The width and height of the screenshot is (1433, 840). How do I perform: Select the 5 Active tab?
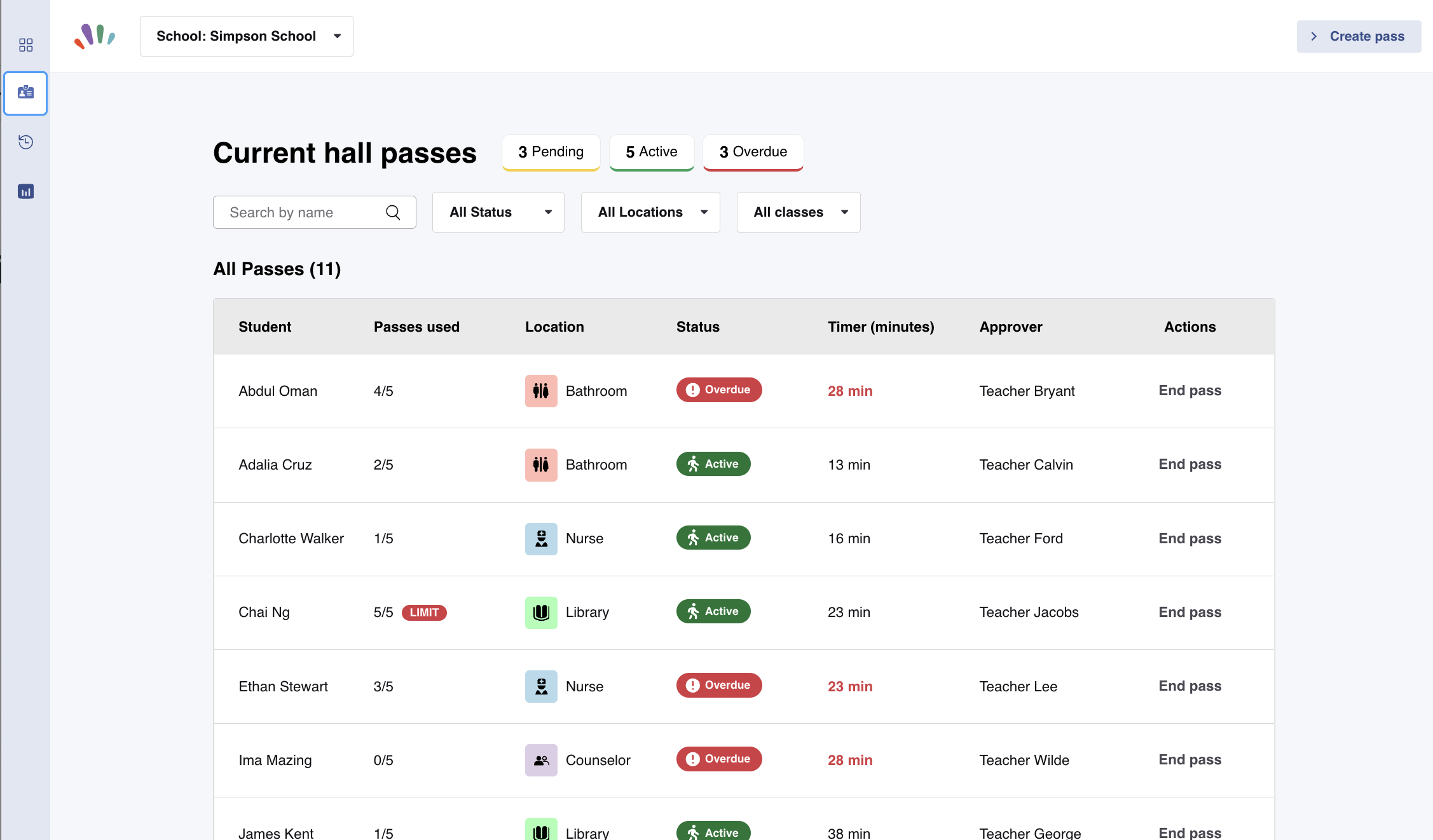pos(652,152)
